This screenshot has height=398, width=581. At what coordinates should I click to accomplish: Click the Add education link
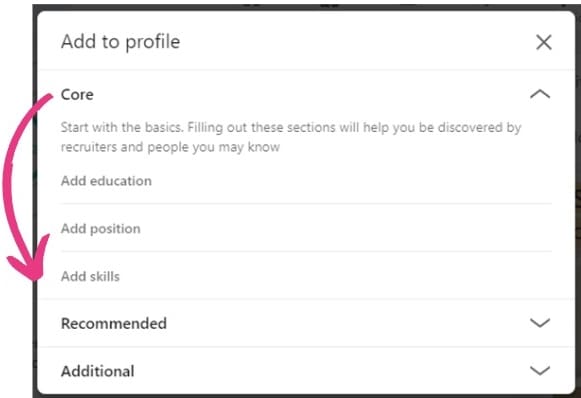point(106,181)
